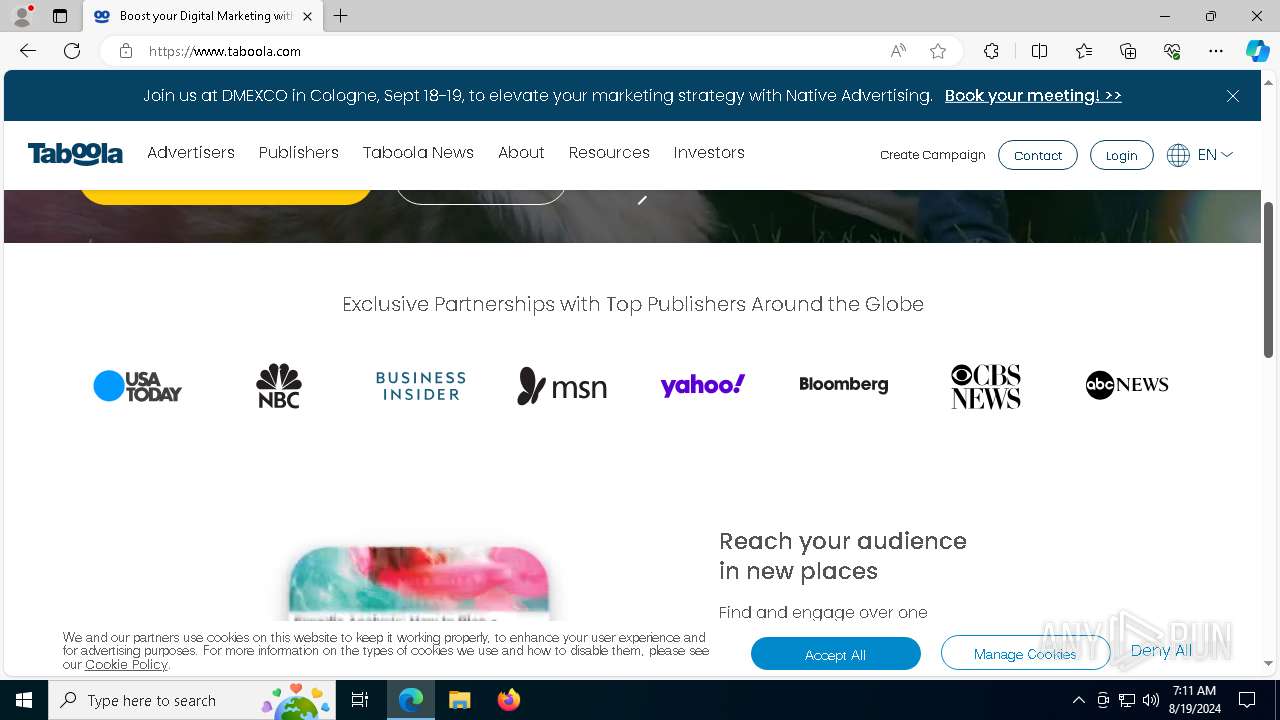Open the About menu
The image size is (1280, 720).
[x=521, y=153]
